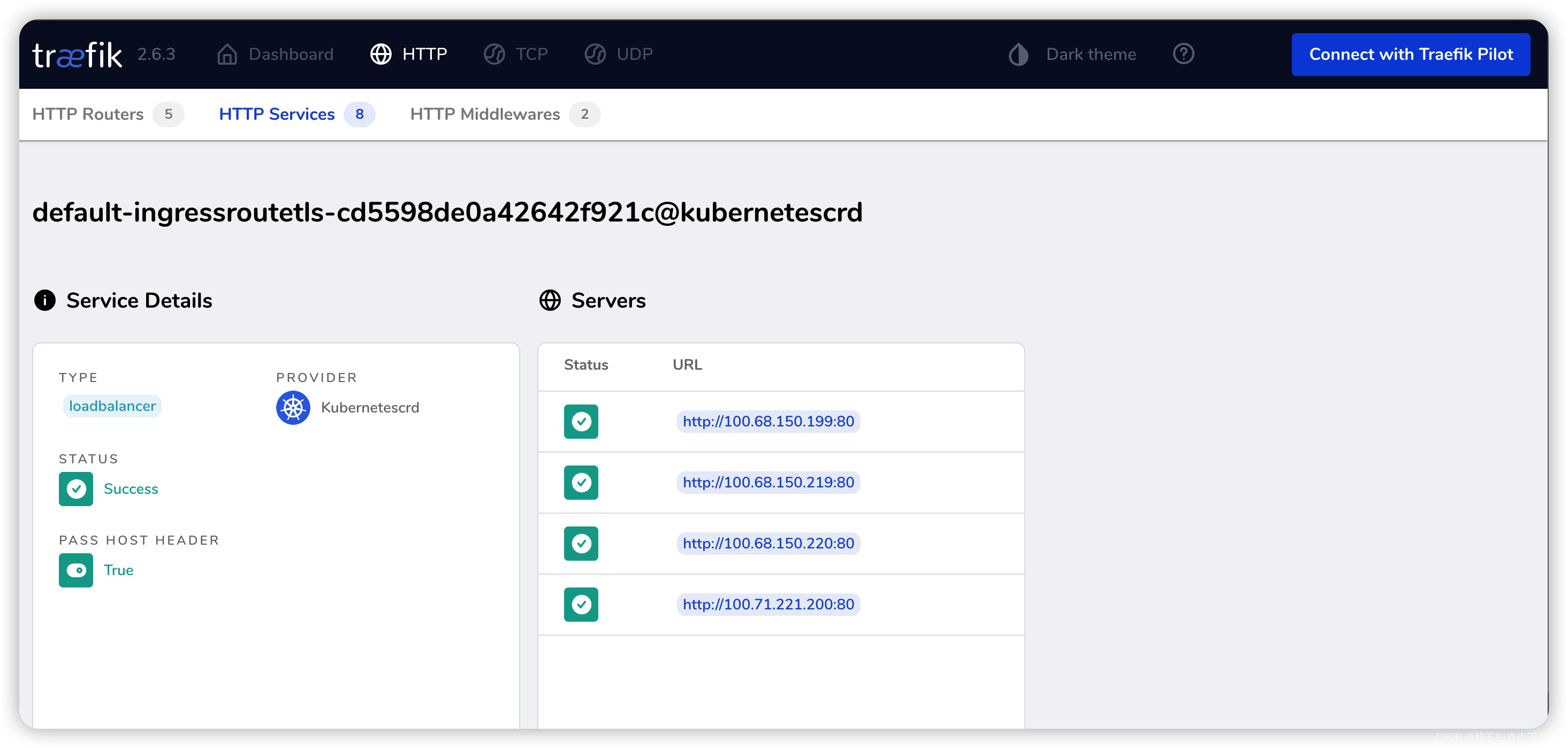Screen dimensions: 1568x748
Task: Click the Service Details info icon
Action: tap(45, 300)
